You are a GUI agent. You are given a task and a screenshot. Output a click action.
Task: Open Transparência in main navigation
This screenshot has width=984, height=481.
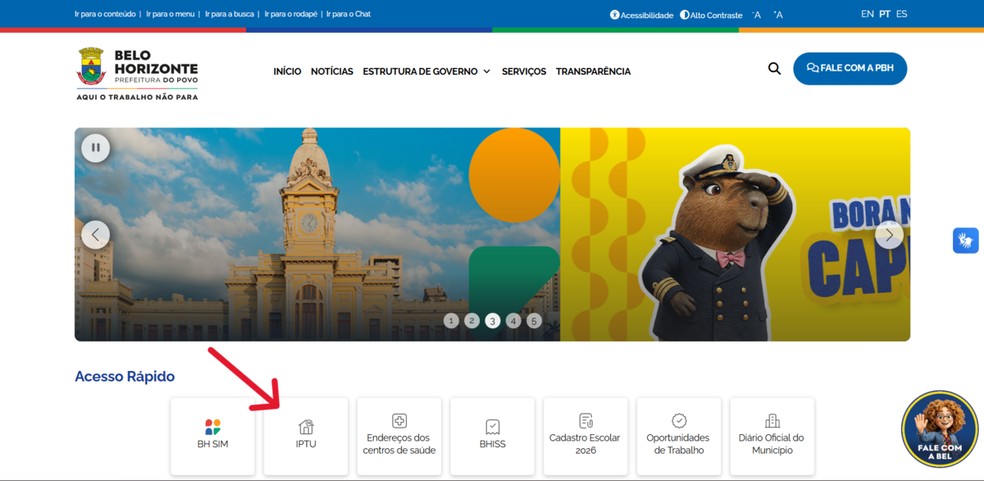(x=593, y=72)
